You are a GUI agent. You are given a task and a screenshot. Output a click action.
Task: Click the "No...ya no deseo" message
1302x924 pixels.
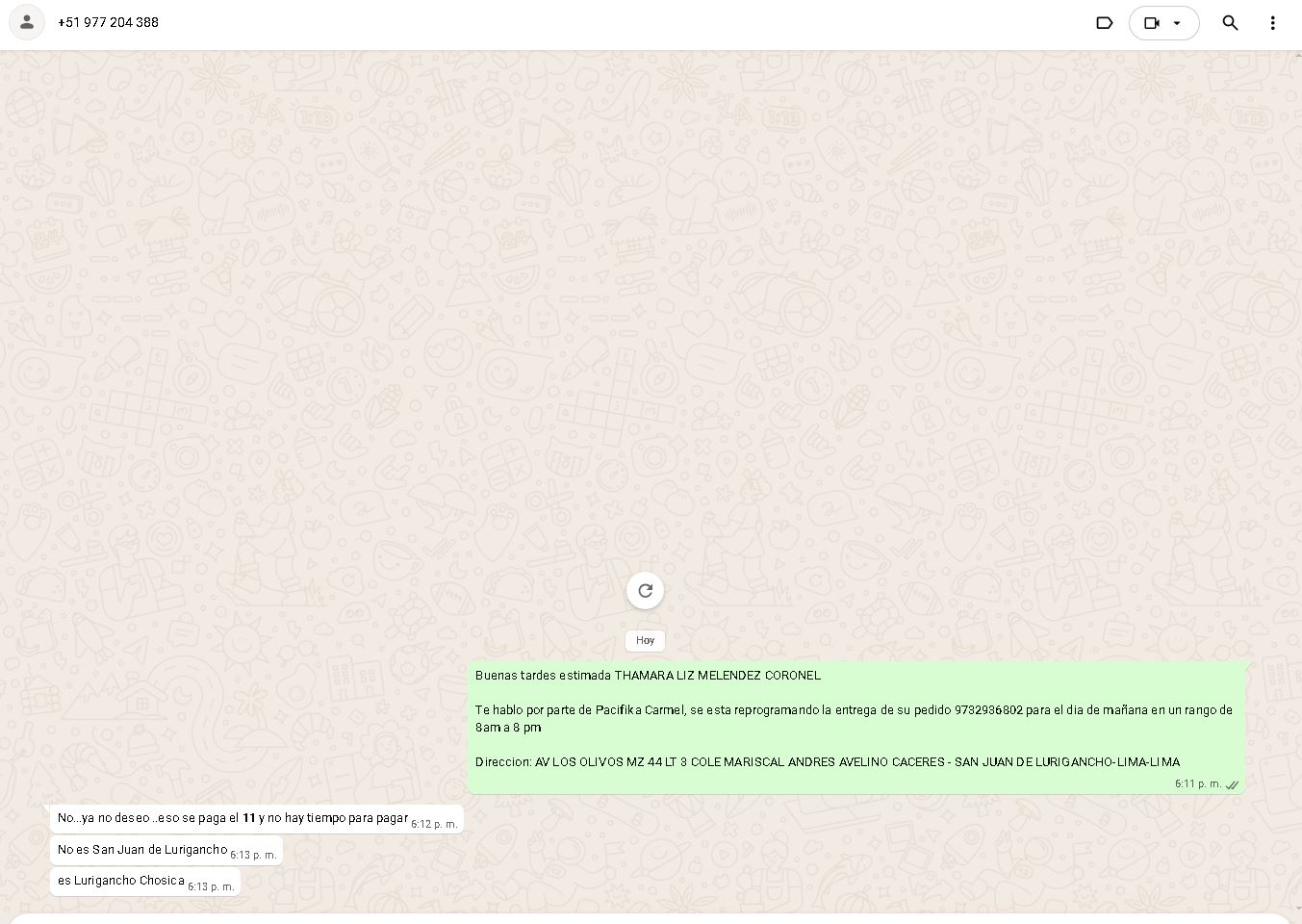(232, 818)
